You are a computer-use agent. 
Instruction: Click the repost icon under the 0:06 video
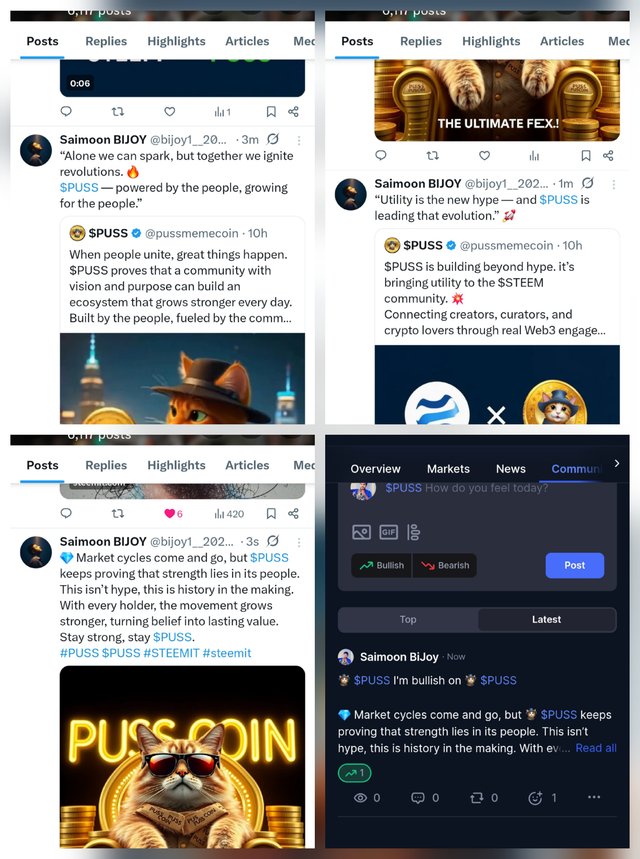coord(118,111)
